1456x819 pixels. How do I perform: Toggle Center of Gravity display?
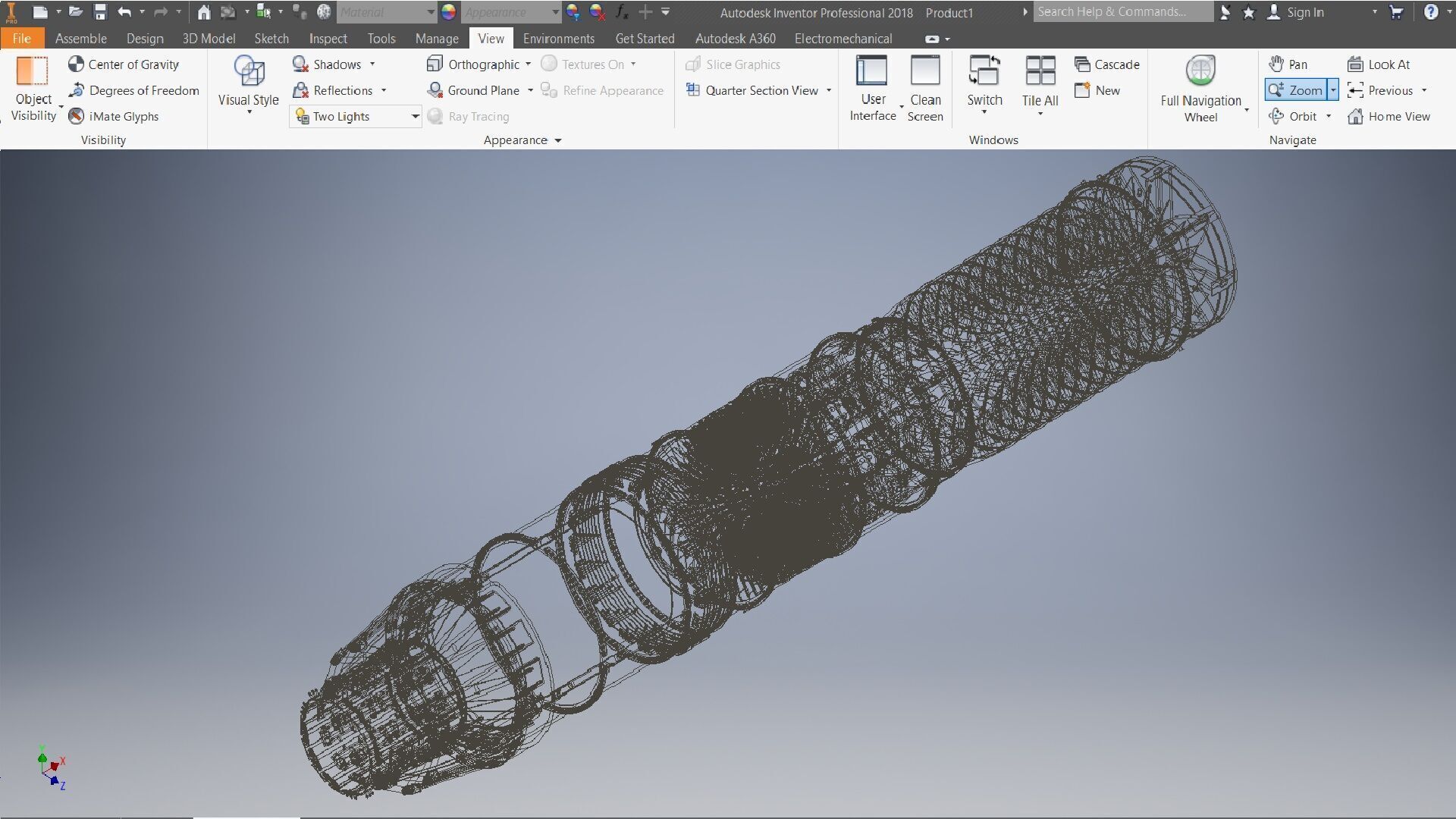point(124,64)
